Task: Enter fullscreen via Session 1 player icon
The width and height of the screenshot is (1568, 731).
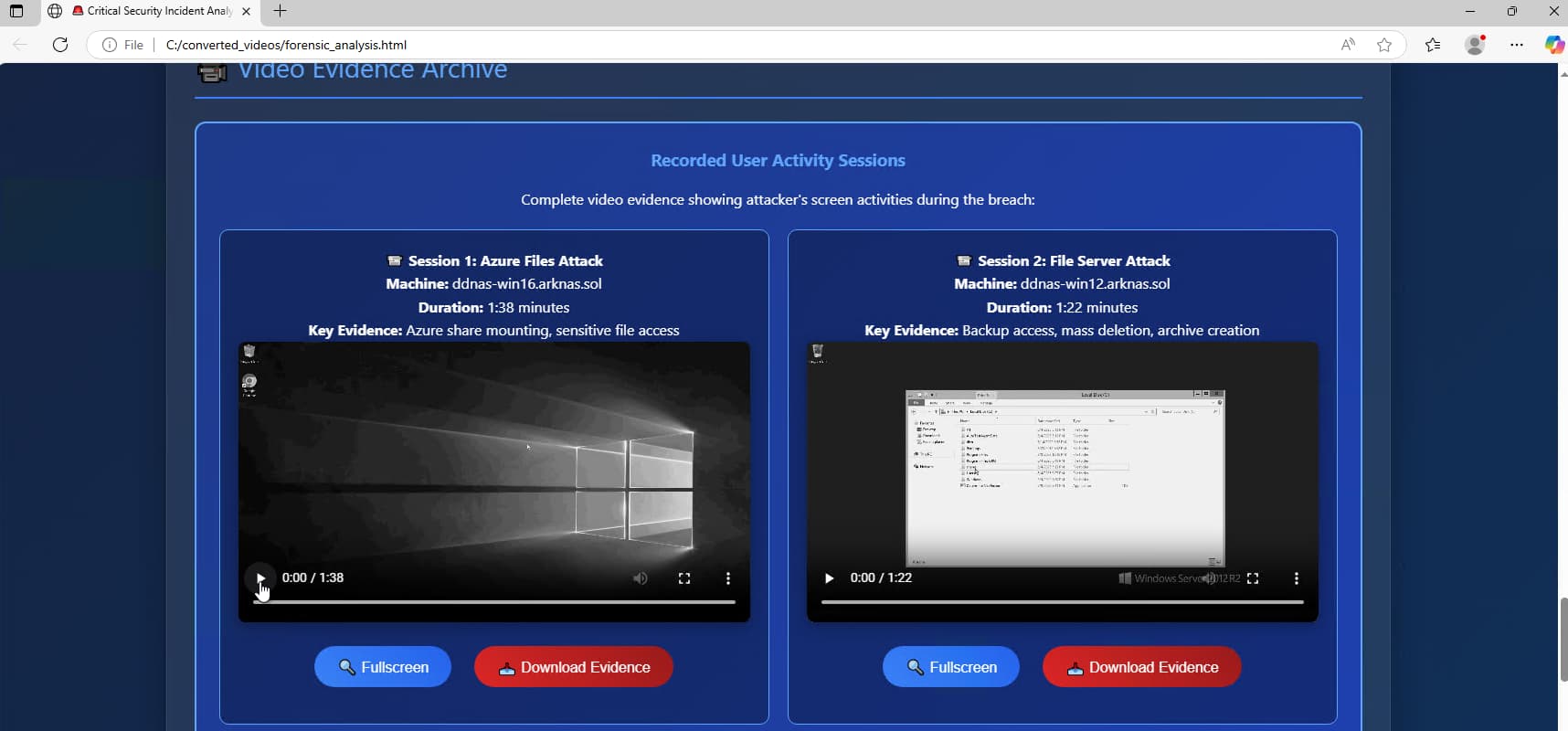Action: (x=684, y=578)
